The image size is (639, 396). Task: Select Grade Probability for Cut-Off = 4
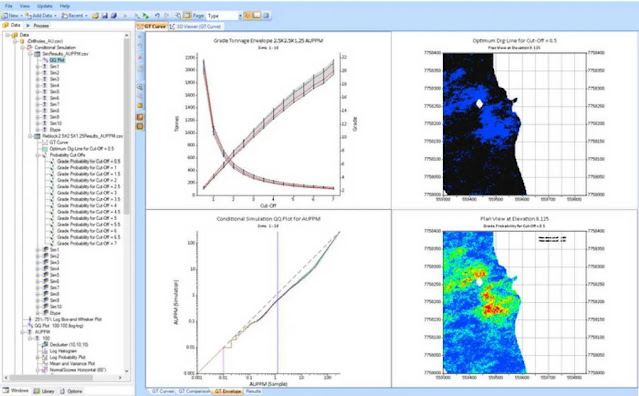tap(87, 206)
